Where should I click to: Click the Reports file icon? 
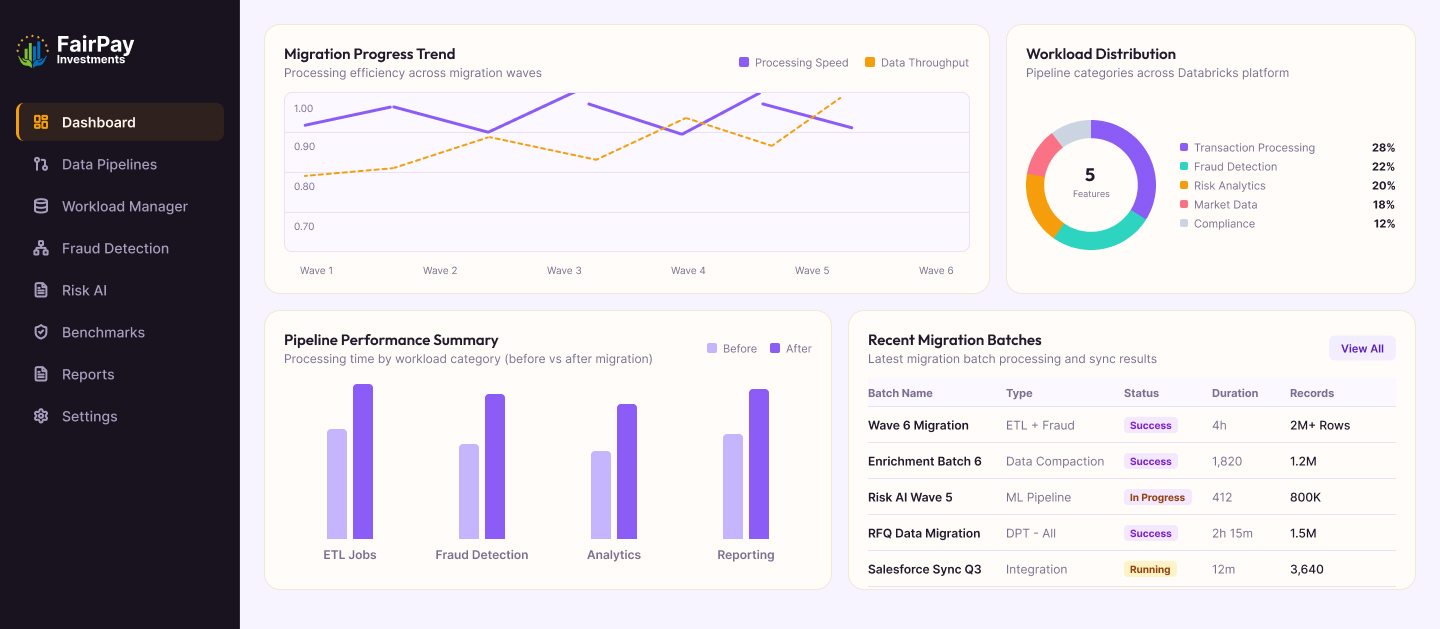coord(41,374)
